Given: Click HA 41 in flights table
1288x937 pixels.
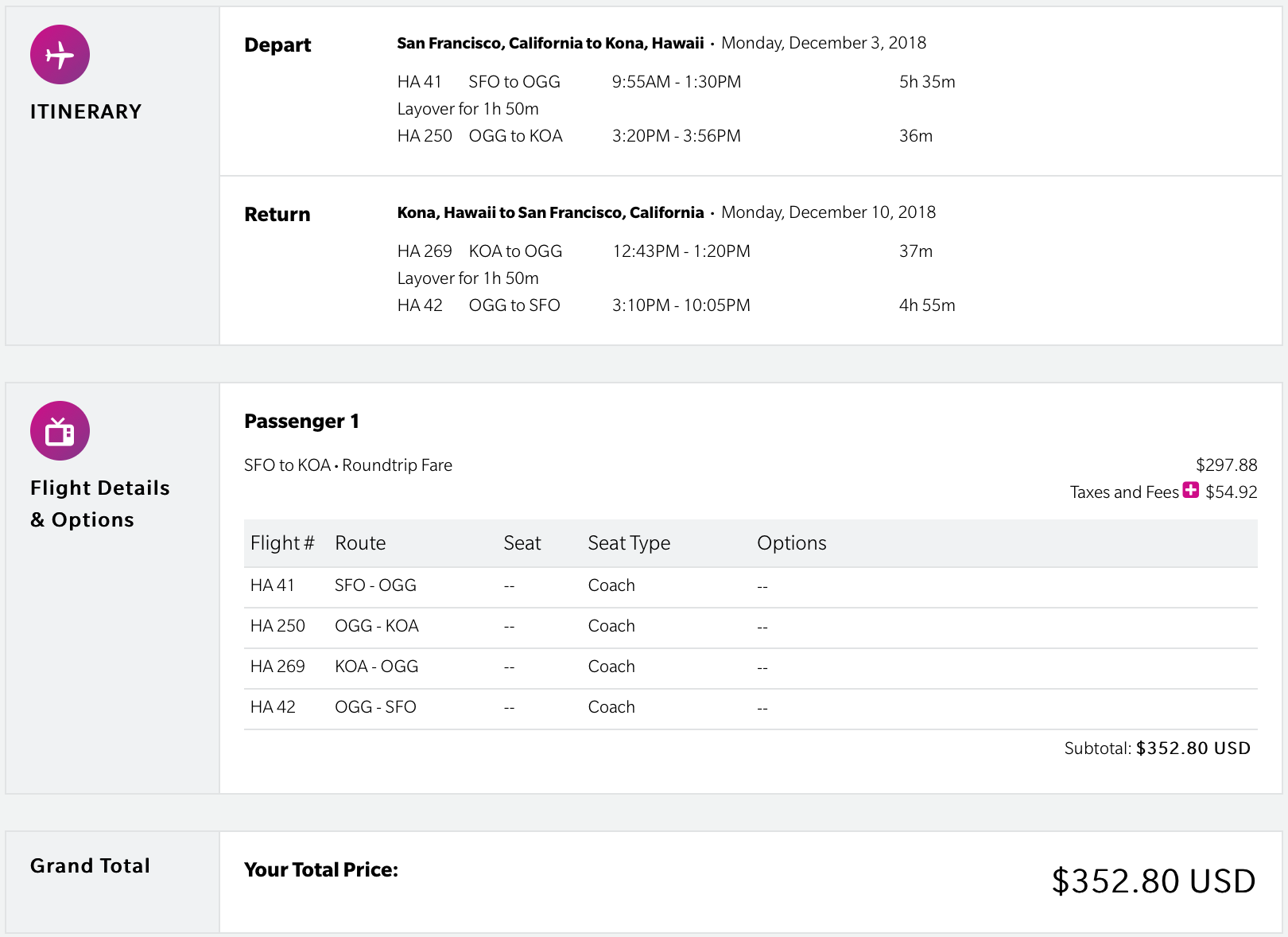Looking at the screenshot, I should point(273,585).
